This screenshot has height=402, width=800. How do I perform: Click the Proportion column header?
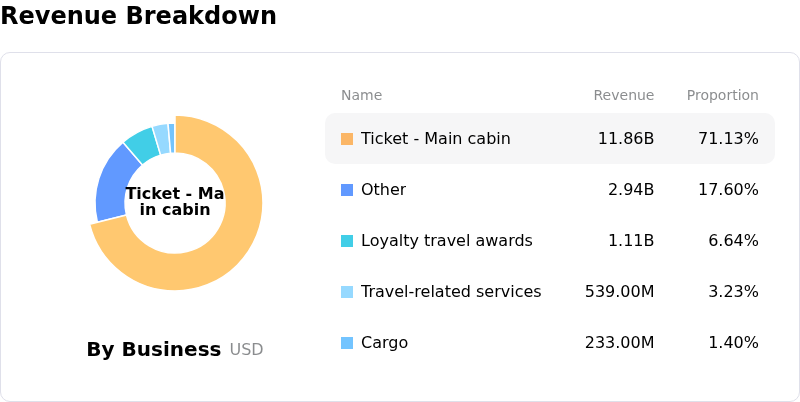pos(722,96)
